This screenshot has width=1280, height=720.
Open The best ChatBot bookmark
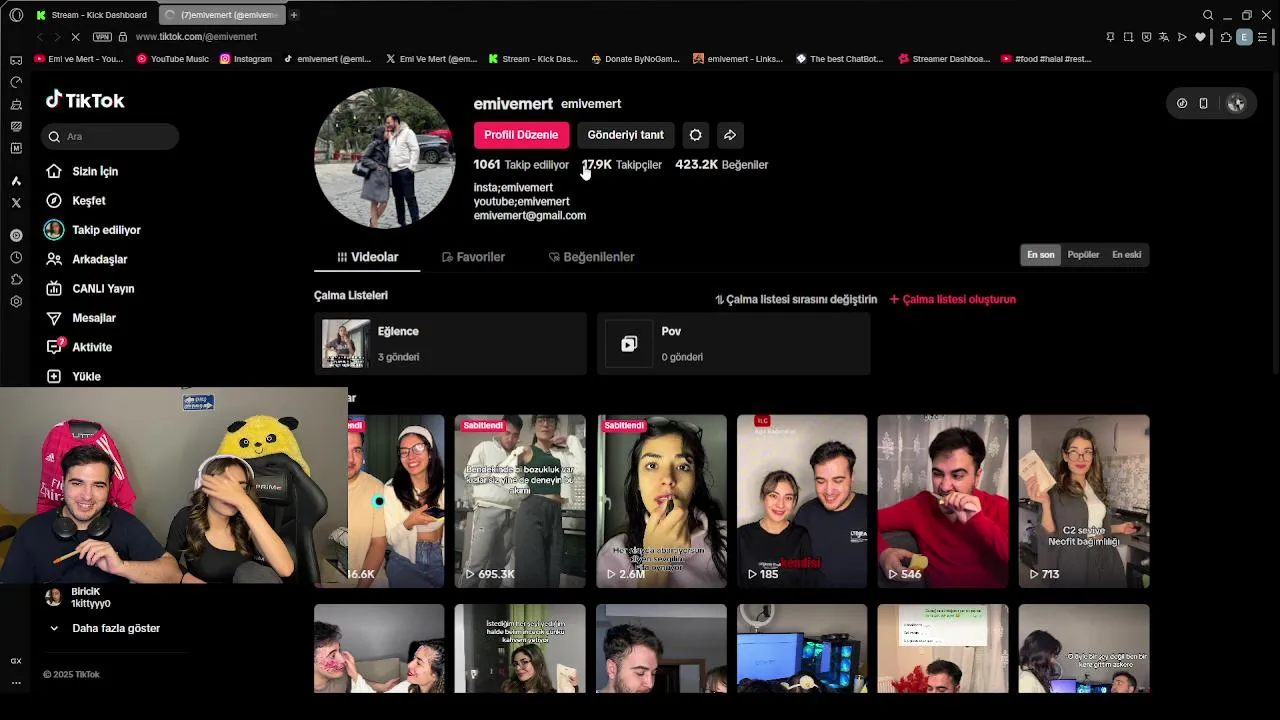[x=840, y=59]
